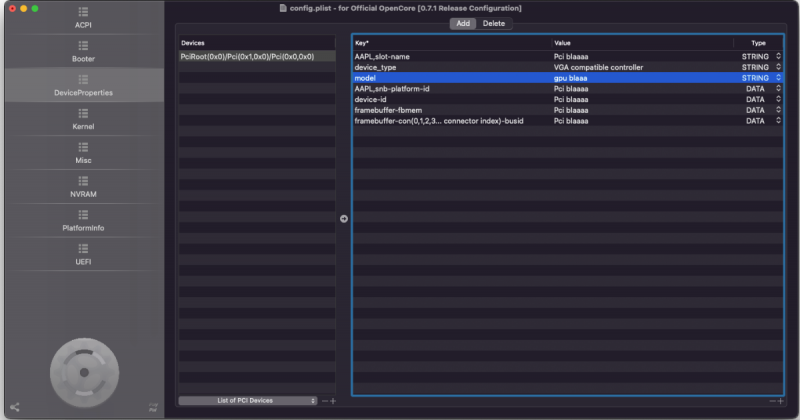Add device with plus button under Devices list

pyautogui.click(x=333, y=401)
